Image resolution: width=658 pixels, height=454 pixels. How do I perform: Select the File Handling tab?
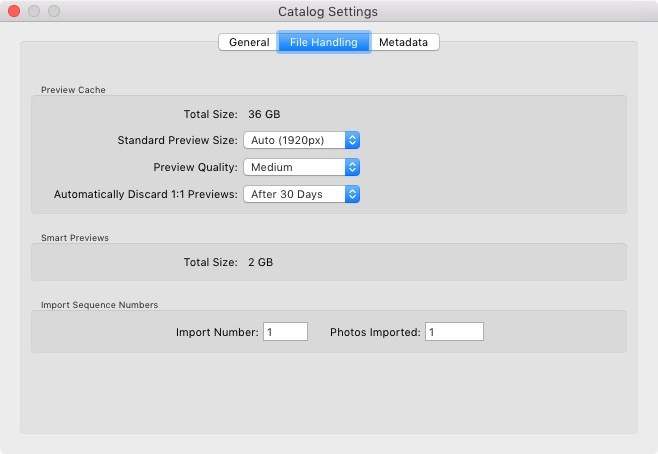pyautogui.click(x=323, y=42)
